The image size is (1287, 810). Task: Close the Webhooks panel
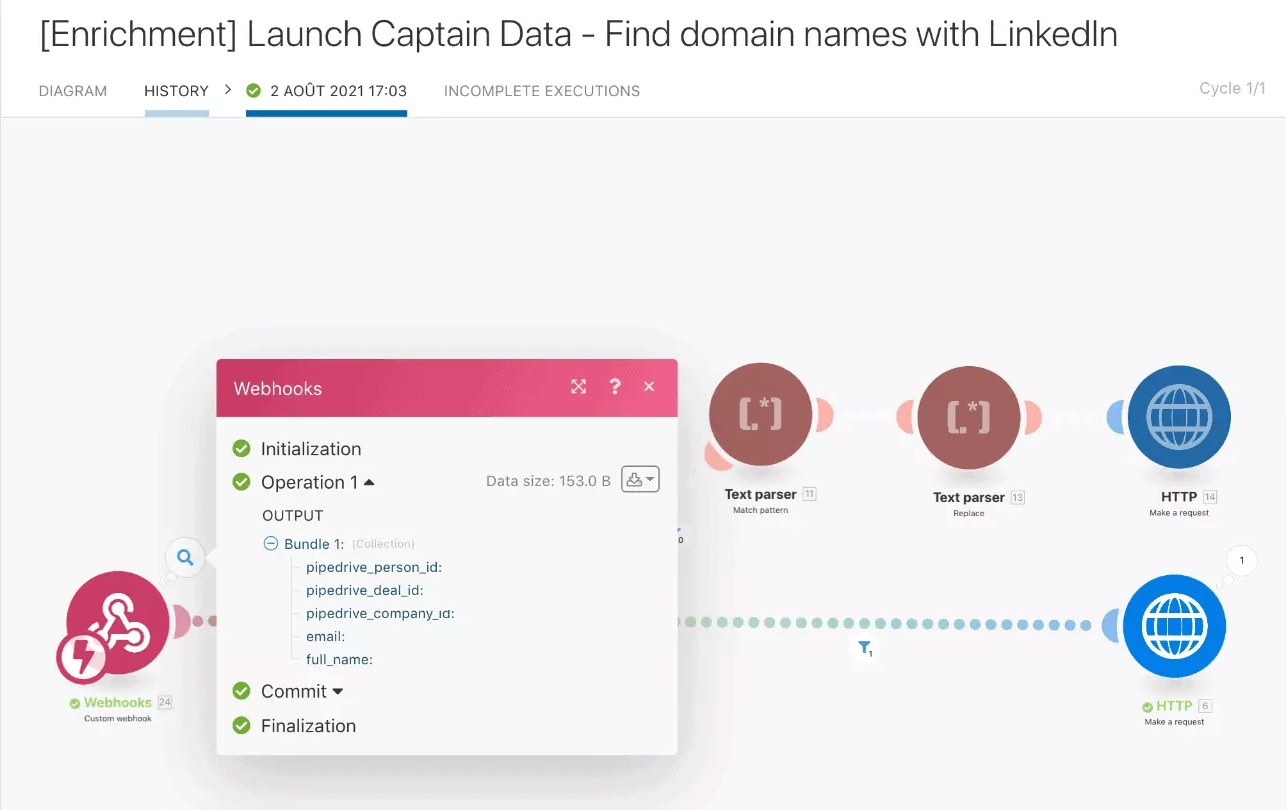pyautogui.click(x=649, y=387)
